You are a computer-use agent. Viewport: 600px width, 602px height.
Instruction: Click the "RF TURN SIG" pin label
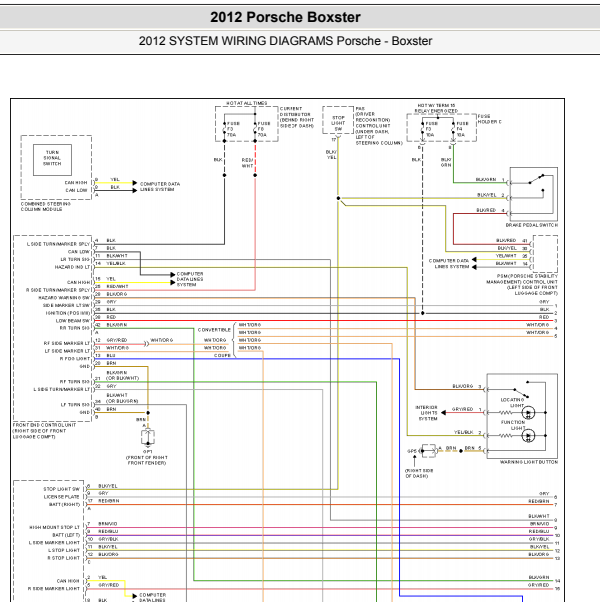(x=75, y=382)
